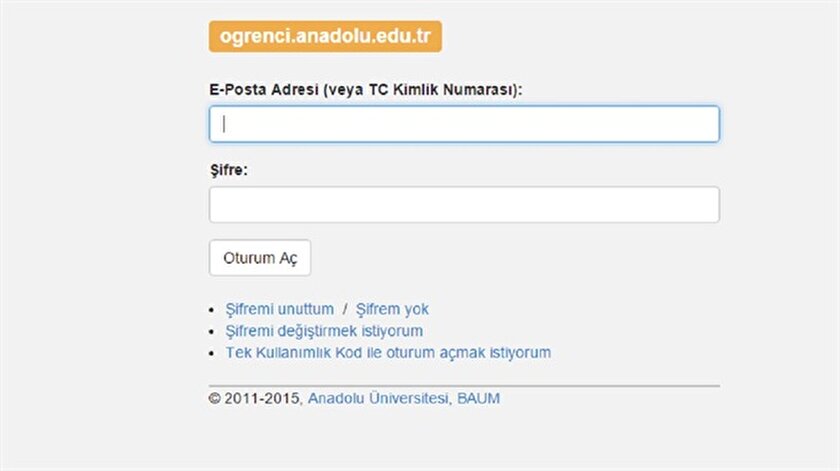Screen dimensions: 840x471
Task: Open Şifremi değiştirmek istiyorum link
Action: pyautogui.click(x=330, y=331)
